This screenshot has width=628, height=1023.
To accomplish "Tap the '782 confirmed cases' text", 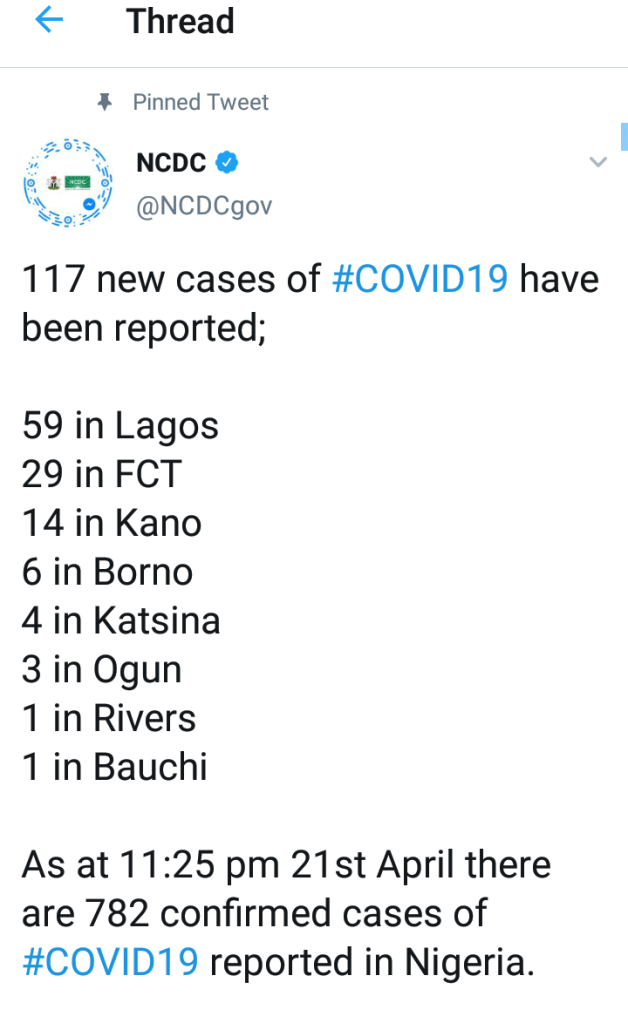I will click(x=290, y=912).
